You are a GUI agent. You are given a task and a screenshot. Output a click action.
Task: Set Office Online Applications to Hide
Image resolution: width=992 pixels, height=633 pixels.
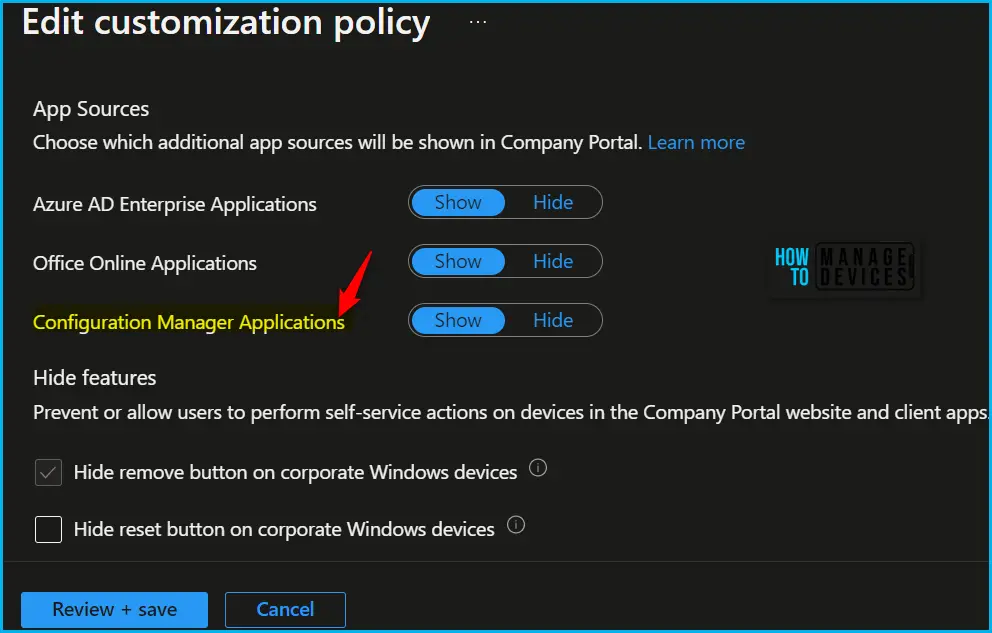click(x=553, y=261)
